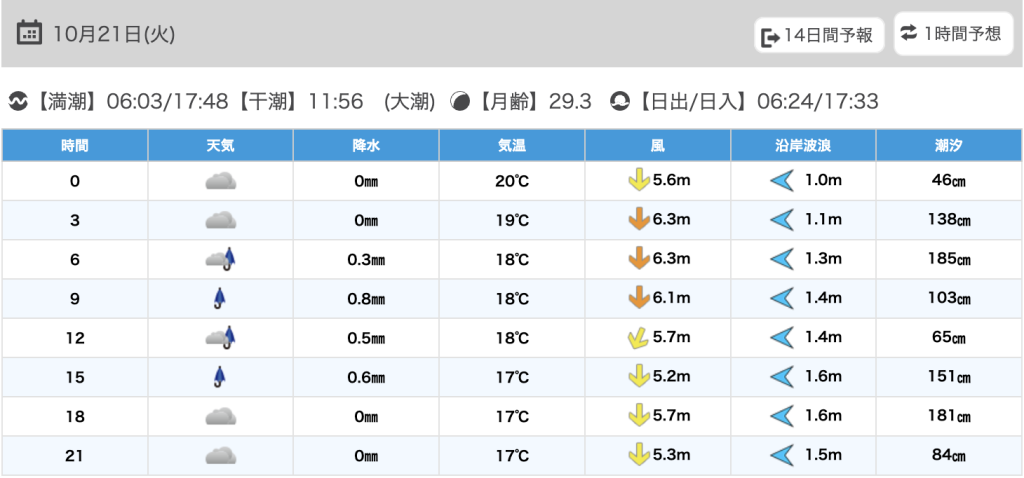Select the 潮汐 column header
The width and height of the screenshot is (1024, 478).
pyautogui.click(x=949, y=145)
